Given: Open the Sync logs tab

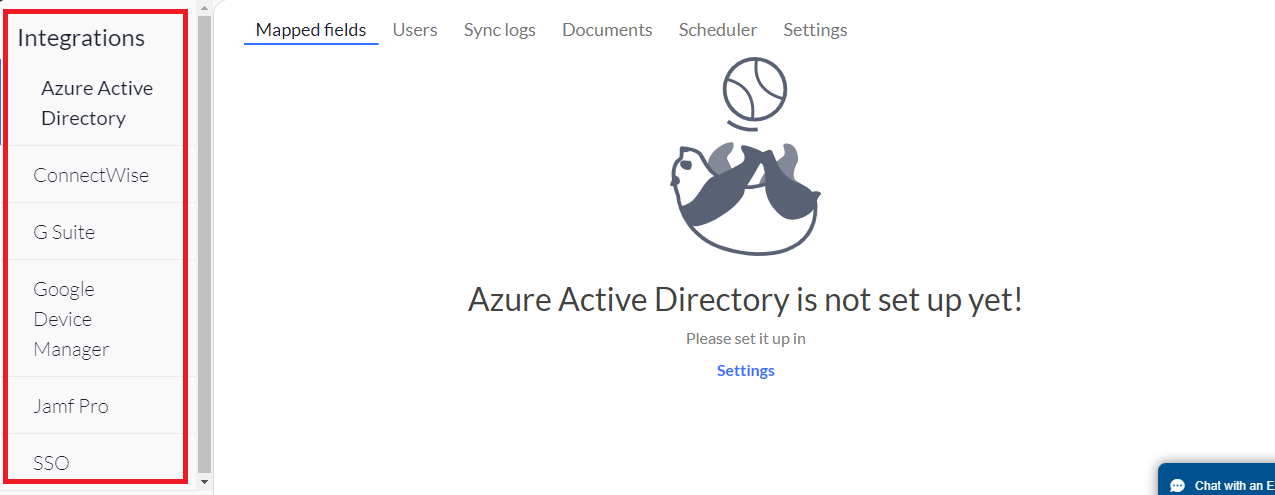Looking at the screenshot, I should pyautogui.click(x=500, y=30).
